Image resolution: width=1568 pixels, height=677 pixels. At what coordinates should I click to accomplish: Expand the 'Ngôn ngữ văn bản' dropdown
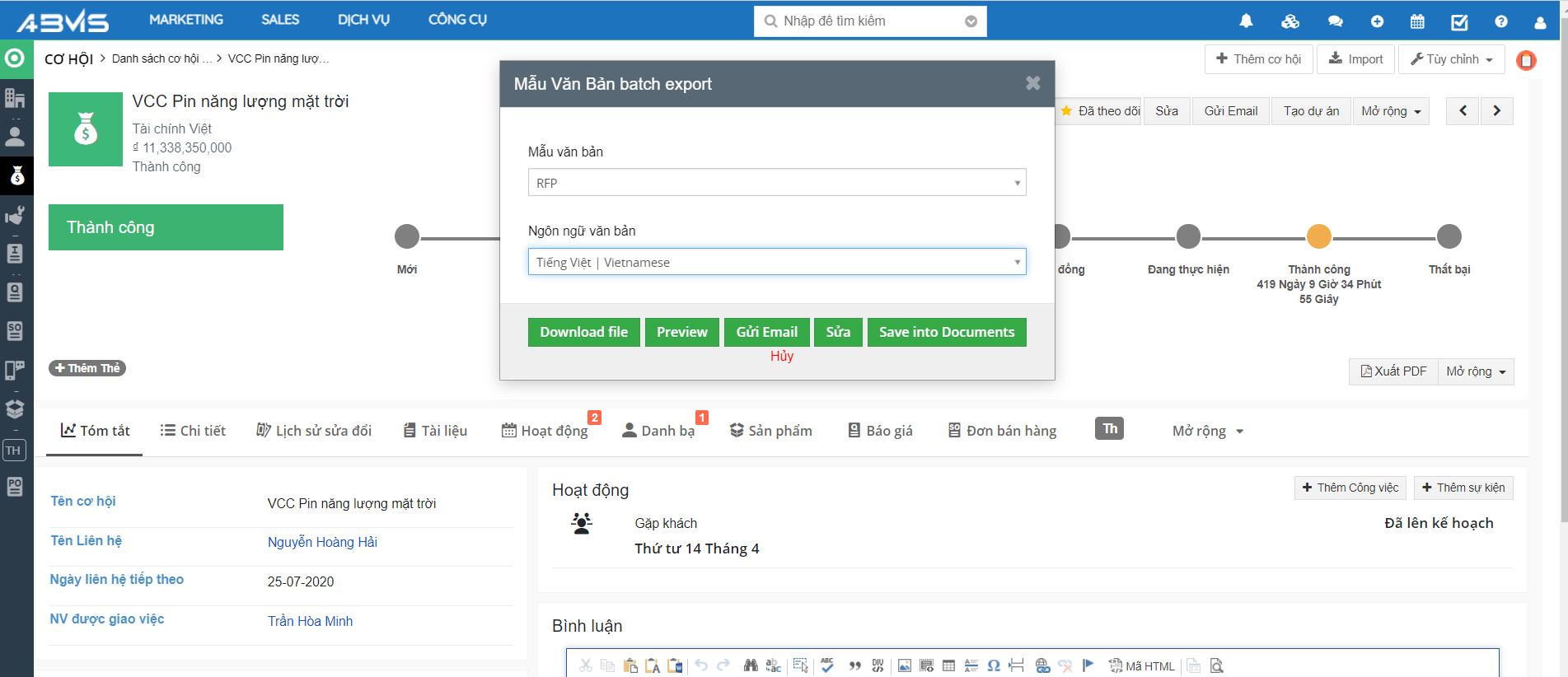776,262
